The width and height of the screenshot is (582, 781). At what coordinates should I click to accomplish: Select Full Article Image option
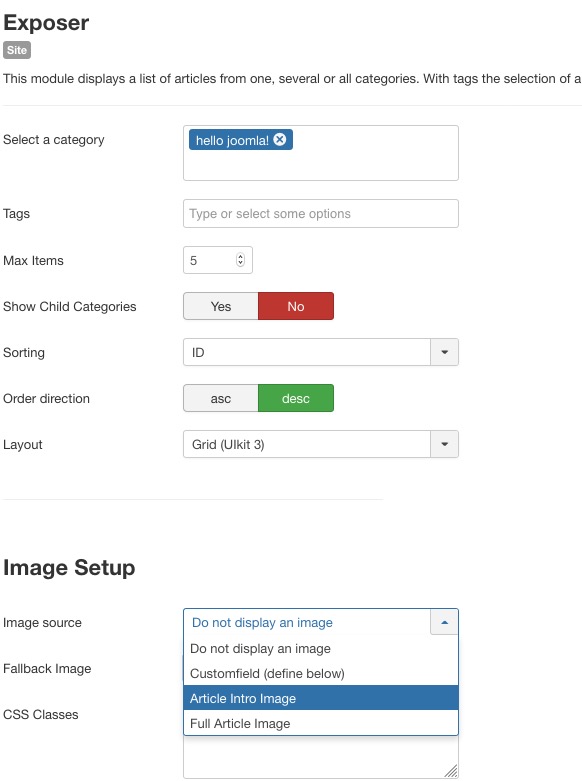tap(321, 723)
